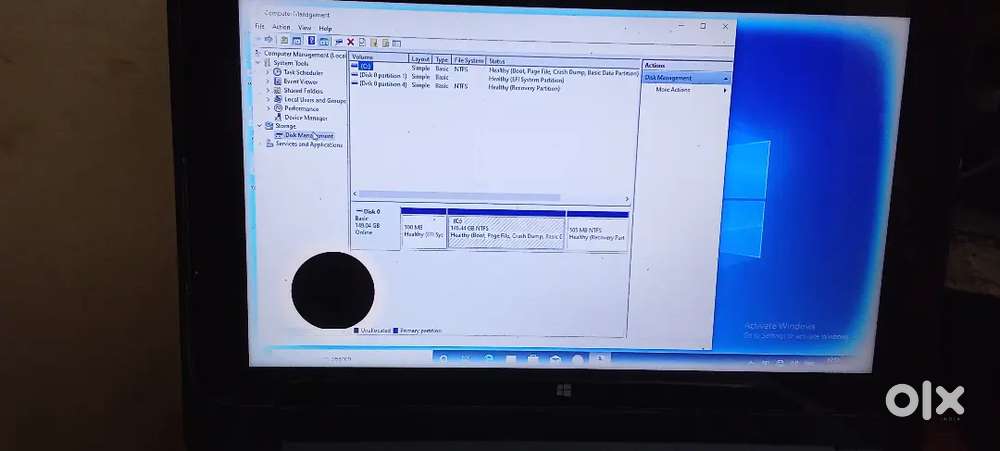Viewport: 1000px width, 451px height.
Task: Select the (C:) volume row
Action: tap(366, 67)
